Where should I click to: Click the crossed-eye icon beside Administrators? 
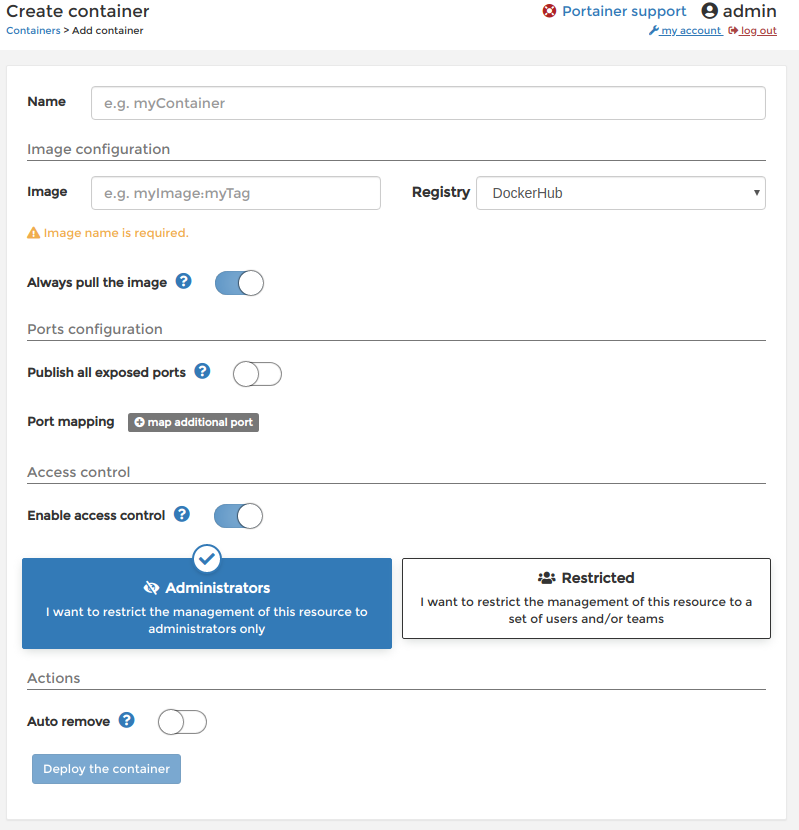(151, 588)
